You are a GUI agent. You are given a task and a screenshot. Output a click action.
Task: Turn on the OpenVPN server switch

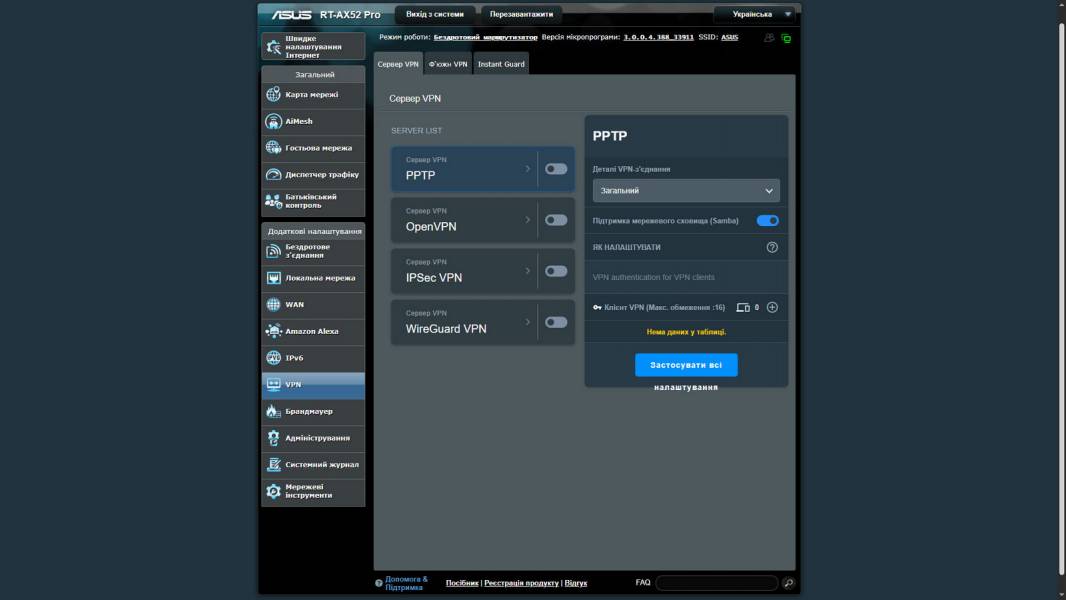pos(556,220)
